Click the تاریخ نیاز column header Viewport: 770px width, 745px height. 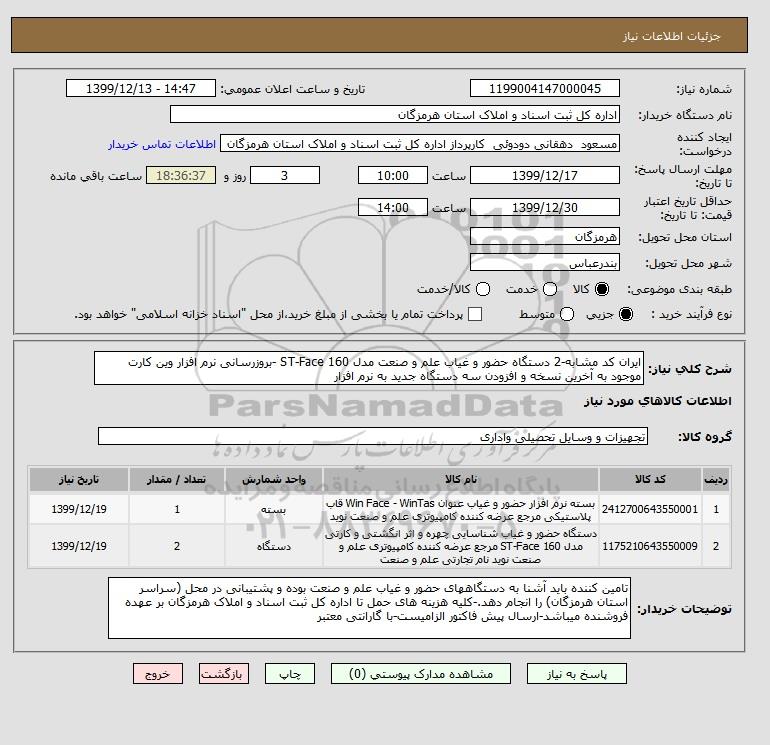click(x=79, y=479)
